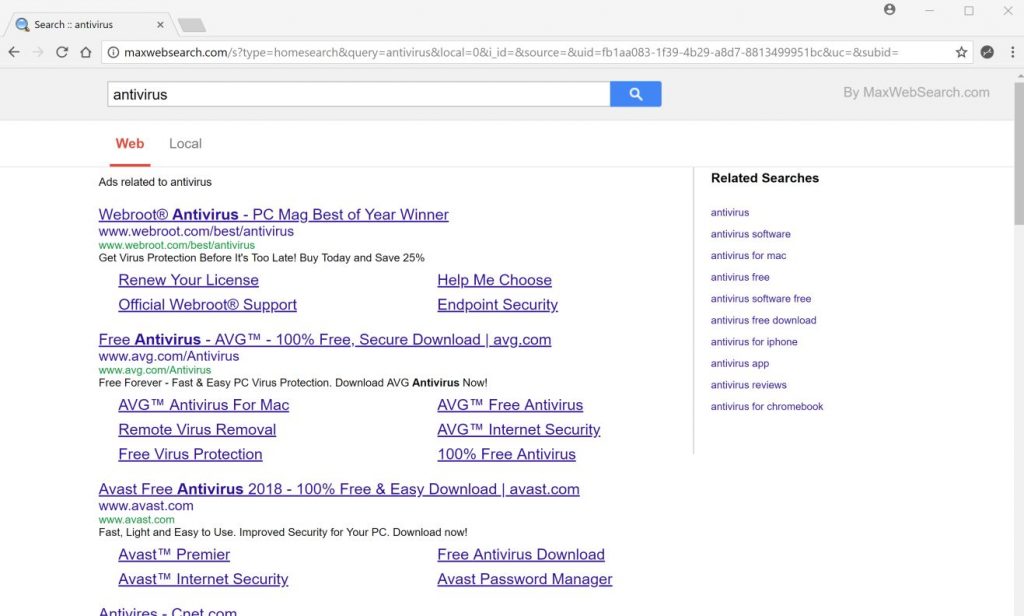Select related search 'antivirus reviews'
The height and width of the screenshot is (616, 1024).
point(748,385)
